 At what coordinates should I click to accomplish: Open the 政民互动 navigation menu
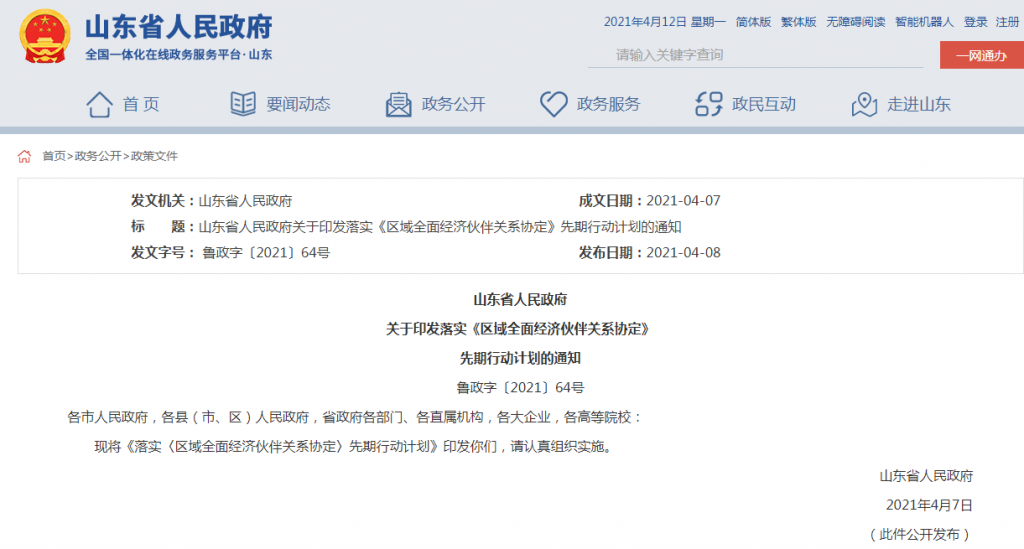click(764, 104)
